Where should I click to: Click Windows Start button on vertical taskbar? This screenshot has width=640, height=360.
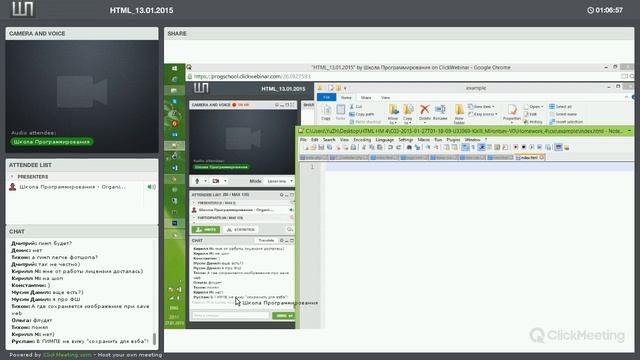pos(174,69)
